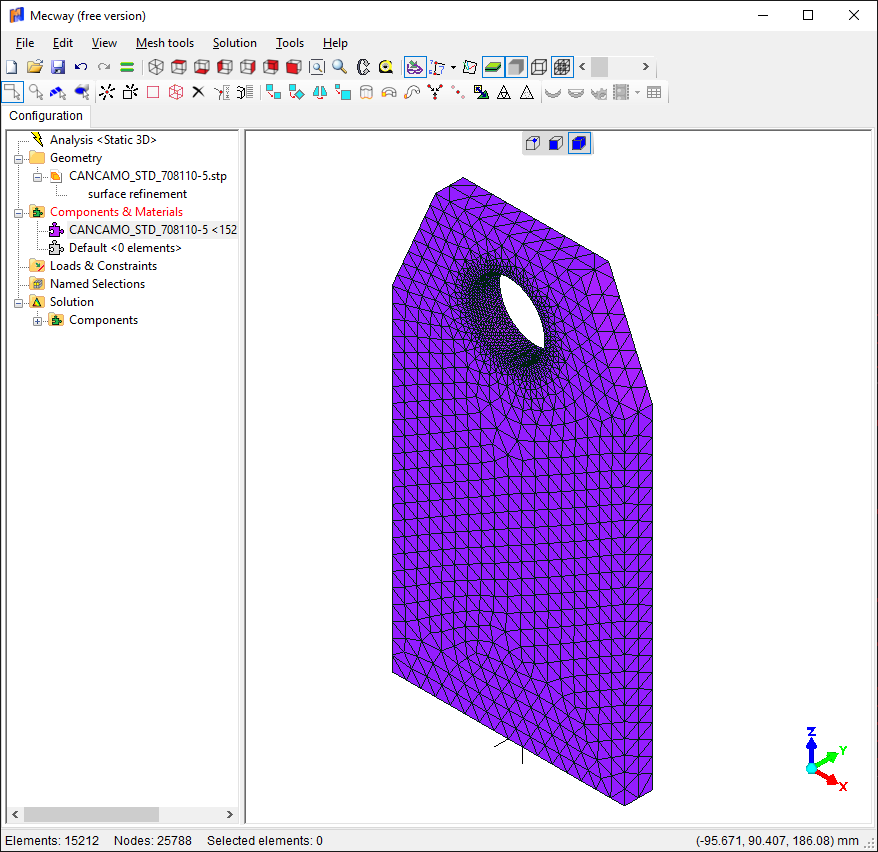Click the extrude cylinder mesh tool icon
Screen dimensions: 878x852
coord(366,92)
